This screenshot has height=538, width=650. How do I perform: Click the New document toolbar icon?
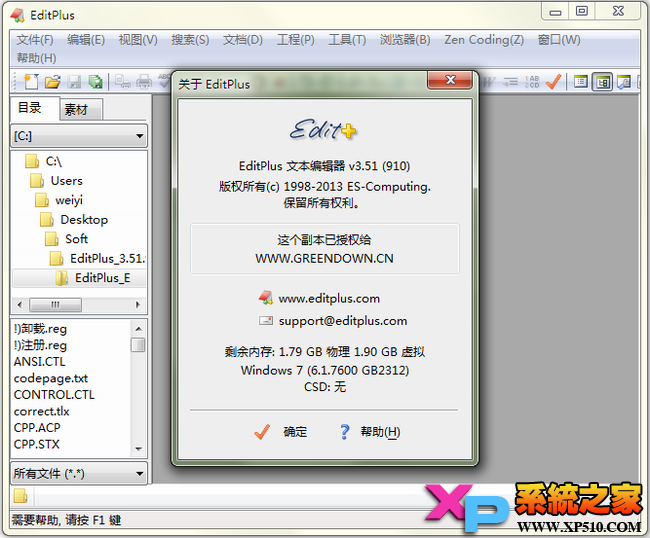pyautogui.click(x=31, y=82)
